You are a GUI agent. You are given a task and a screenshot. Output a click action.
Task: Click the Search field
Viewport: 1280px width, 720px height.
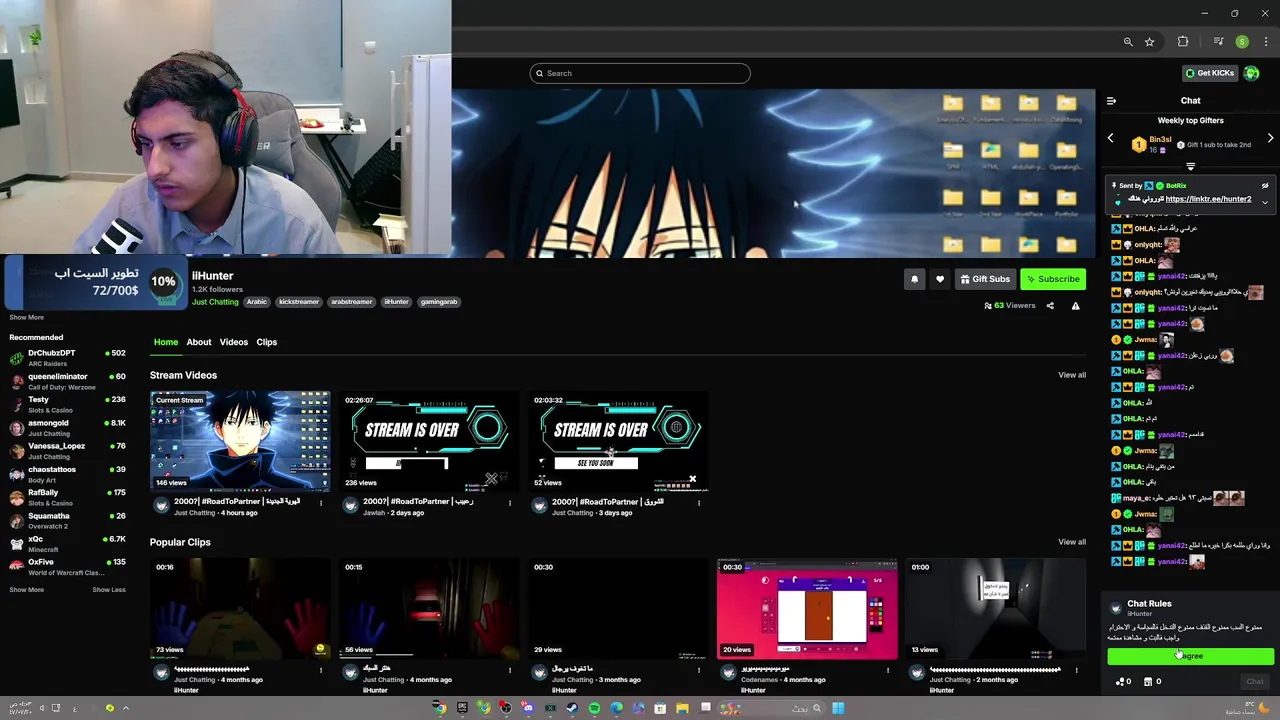tap(640, 73)
